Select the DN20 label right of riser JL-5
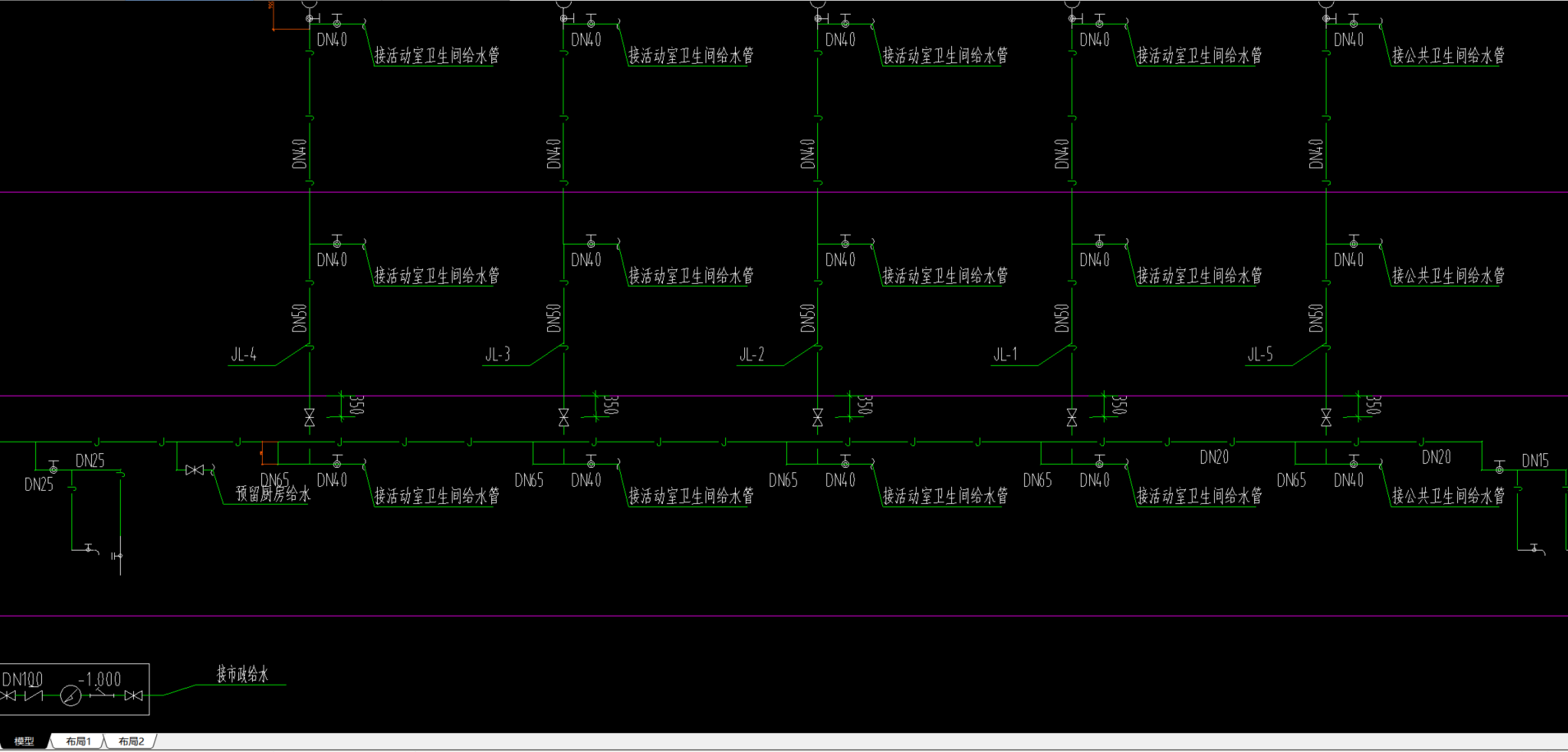This screenshot has height=752, width=1568. coord(1437,457)
